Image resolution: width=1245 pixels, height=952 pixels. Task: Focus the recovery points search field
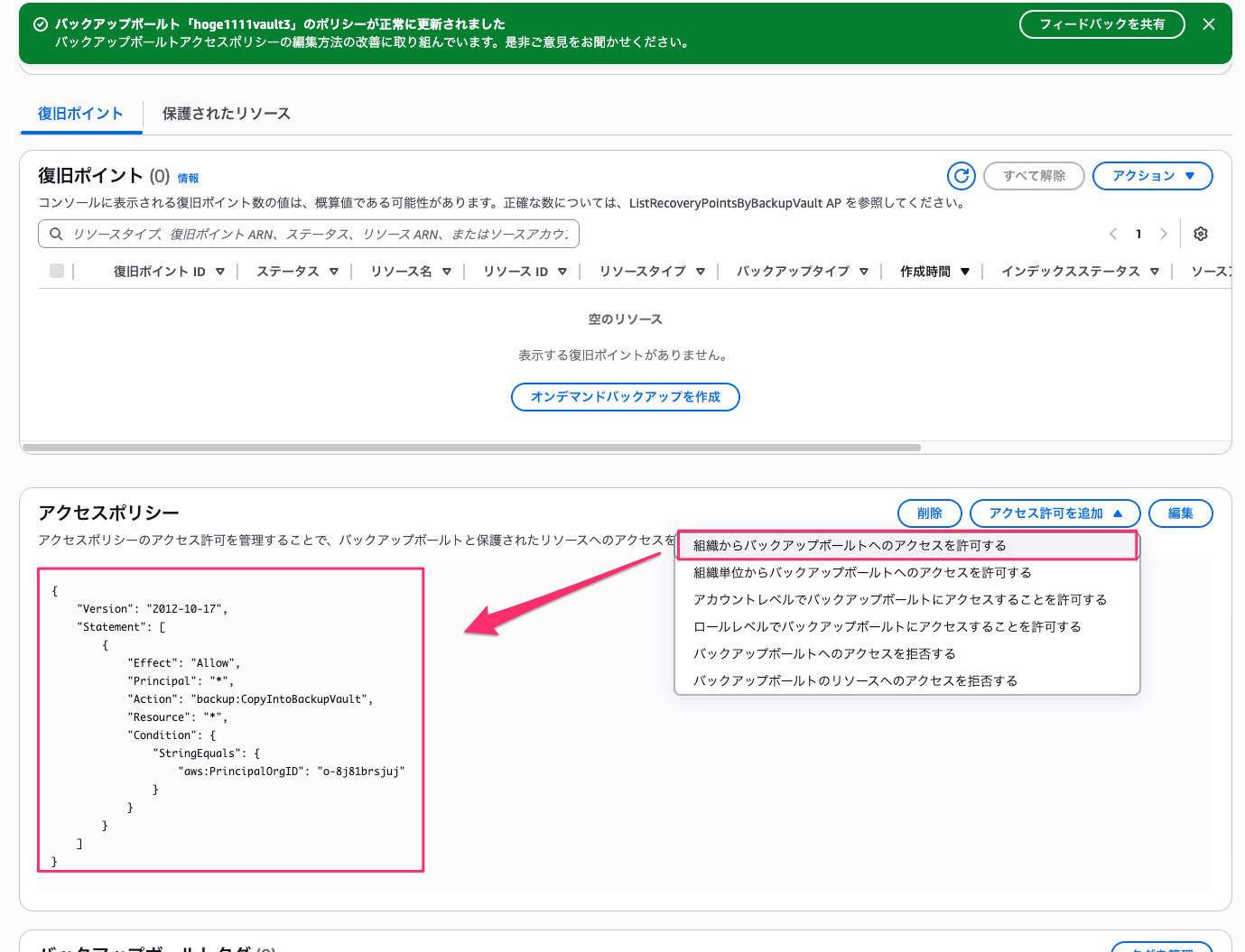[x=316, y=235]
